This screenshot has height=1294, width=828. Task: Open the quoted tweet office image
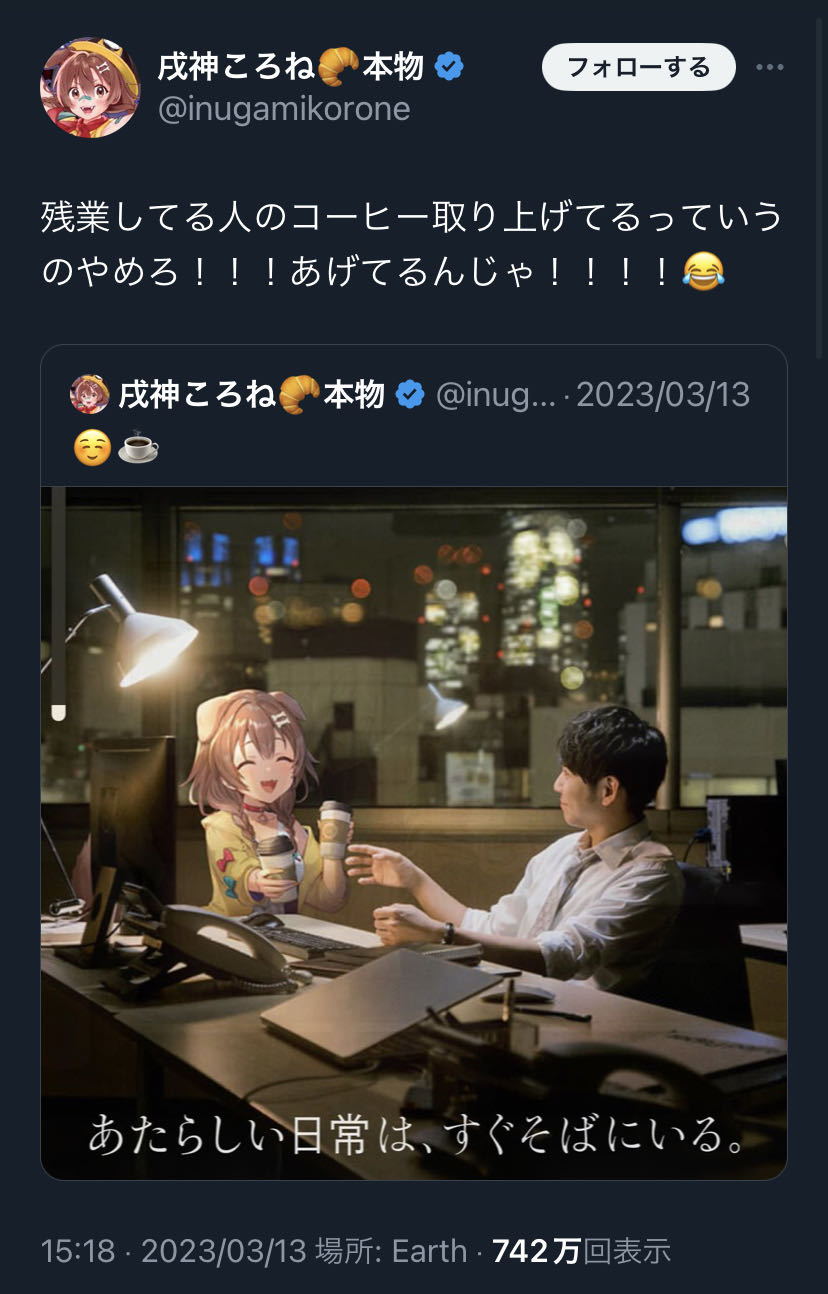point(414,833)
